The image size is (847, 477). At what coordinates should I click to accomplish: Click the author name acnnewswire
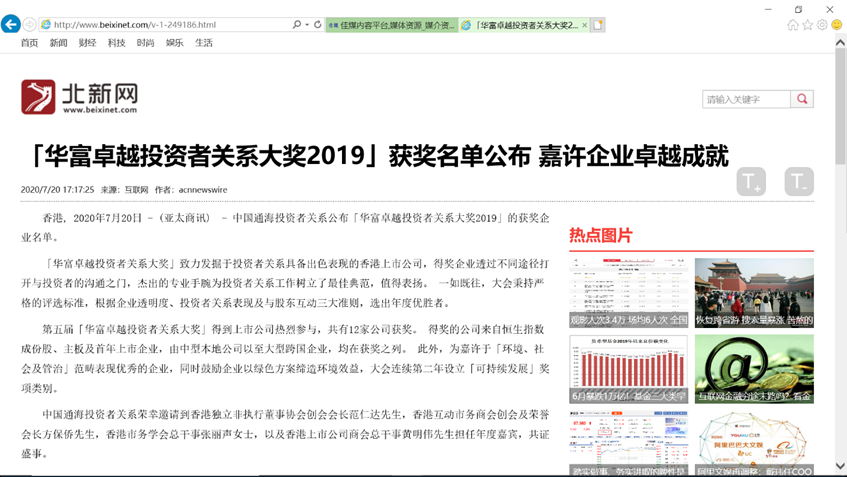(x=203, y=190)
